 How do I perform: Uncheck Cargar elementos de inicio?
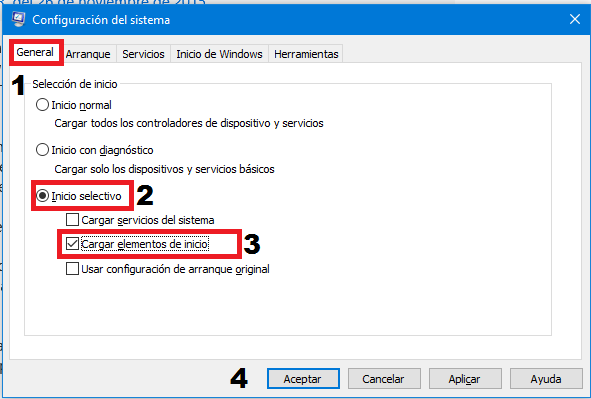[72, 244]
